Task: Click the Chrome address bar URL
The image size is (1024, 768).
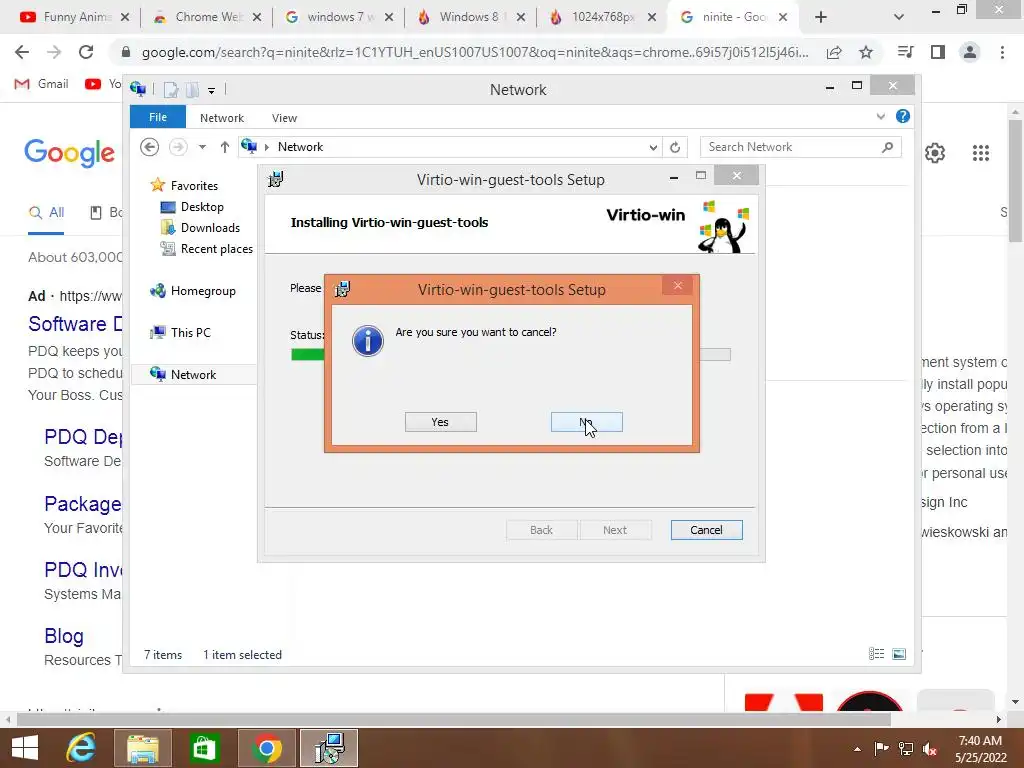Action: point(475,52)
